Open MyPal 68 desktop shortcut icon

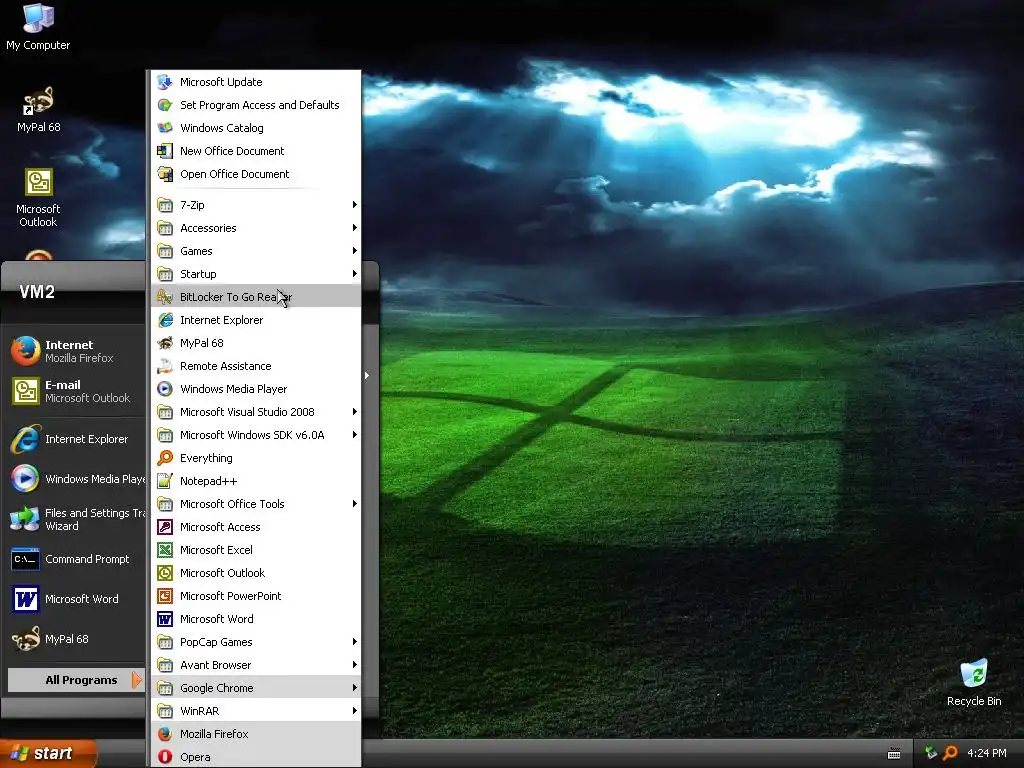(38, 110)
